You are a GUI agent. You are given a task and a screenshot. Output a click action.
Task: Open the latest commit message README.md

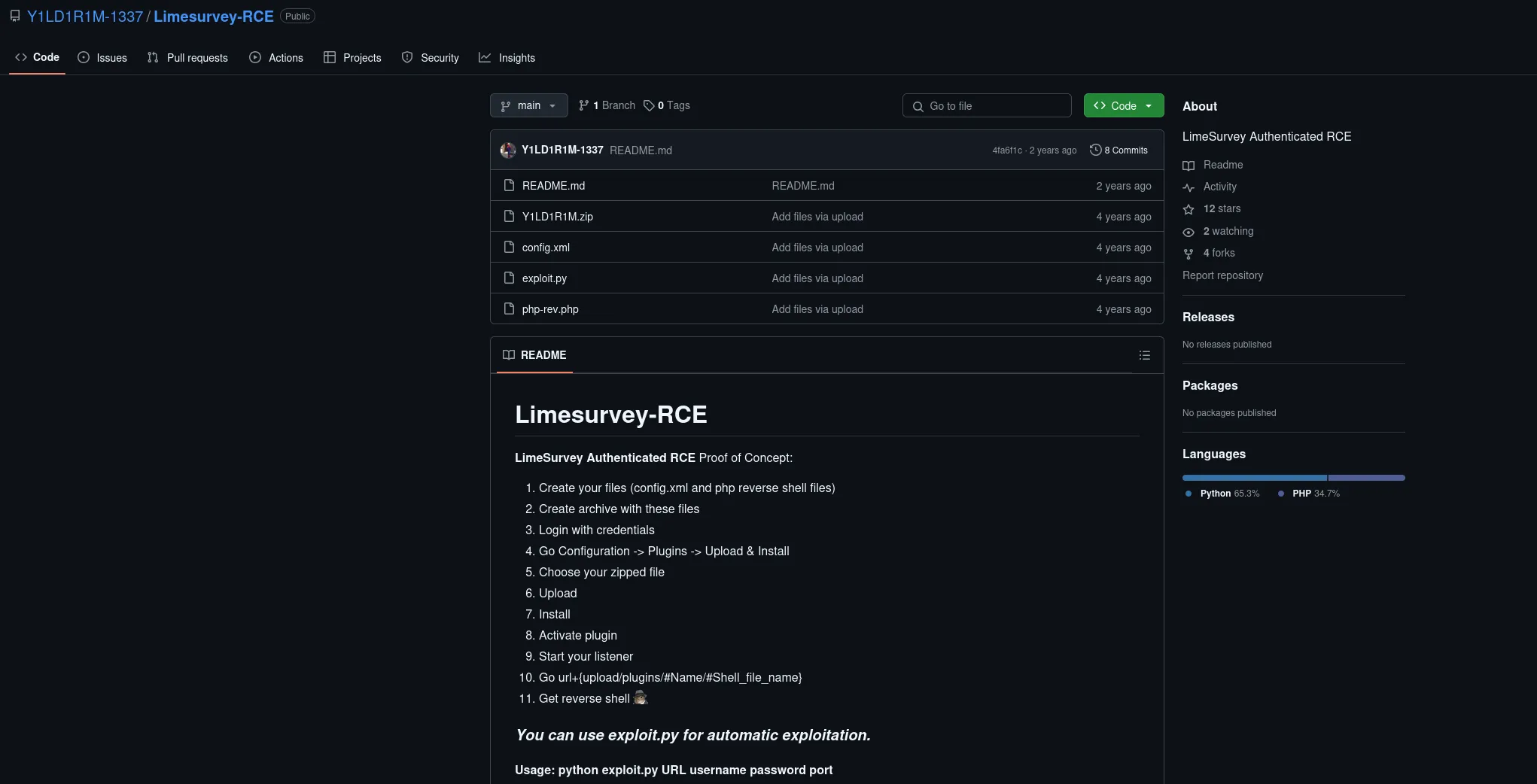point(641,150)
